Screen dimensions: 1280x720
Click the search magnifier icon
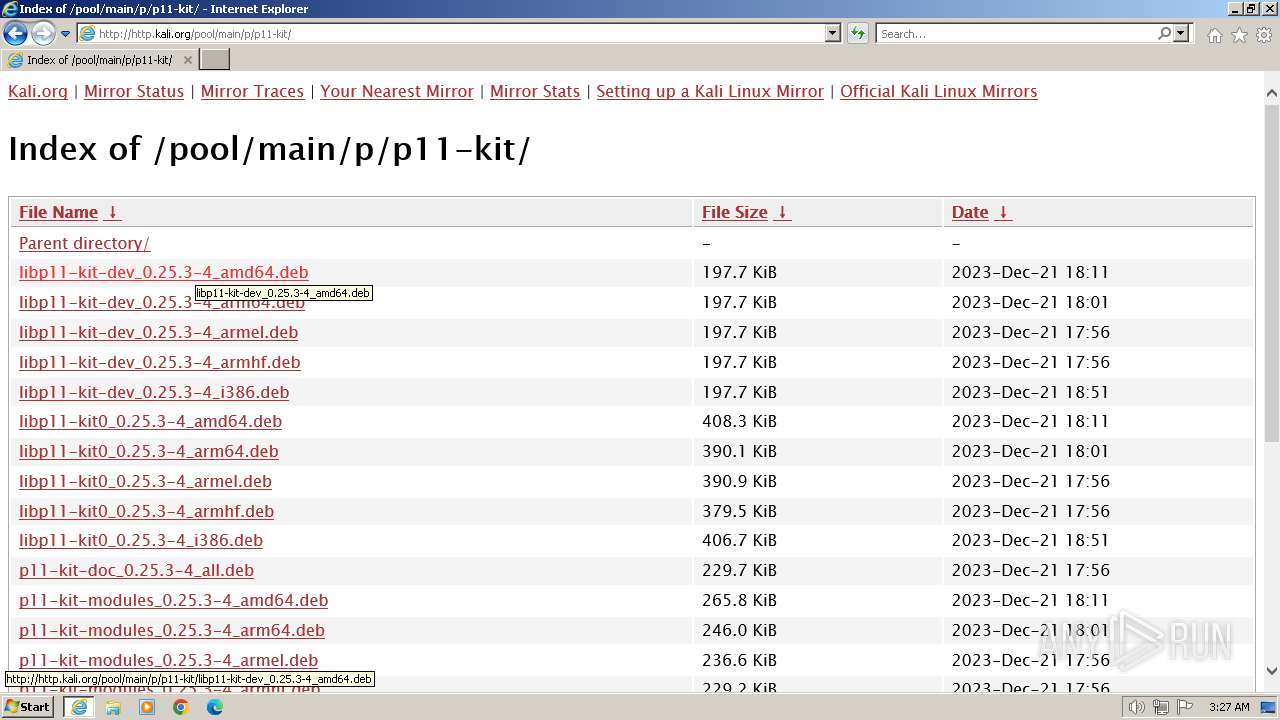pyautogui.click(x=1164, y=33)
